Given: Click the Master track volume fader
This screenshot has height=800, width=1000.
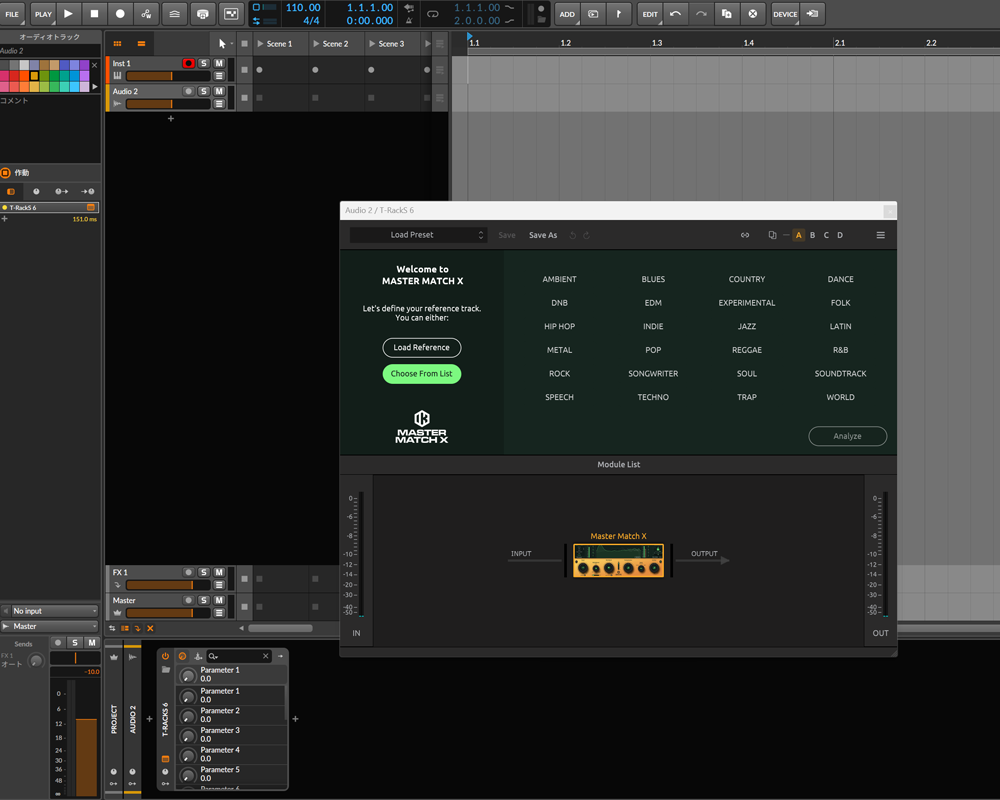Looking at the screenshot, I should pos(168,613).
